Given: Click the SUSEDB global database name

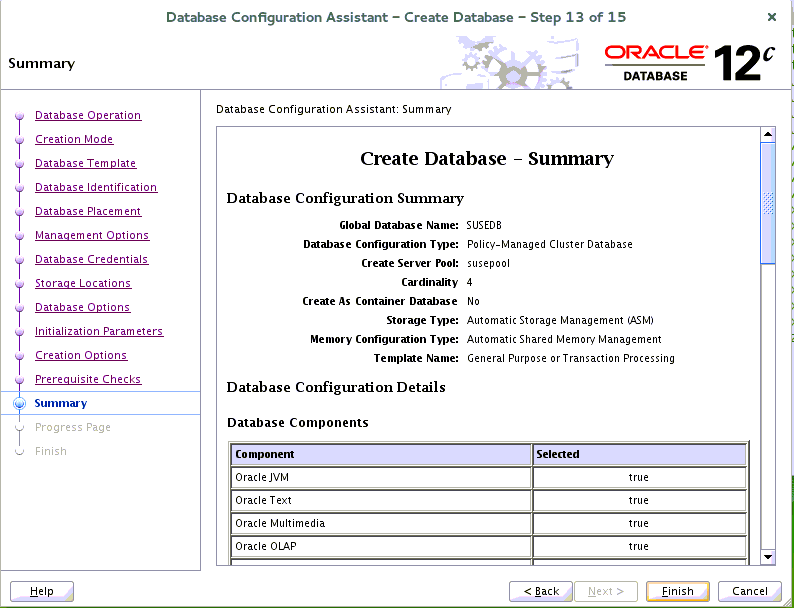Looking at the screenshot, I should tap(484, 225).
